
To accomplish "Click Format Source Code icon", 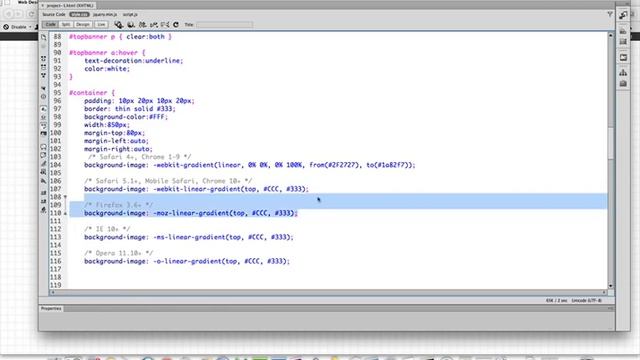I will click(44, 210).
